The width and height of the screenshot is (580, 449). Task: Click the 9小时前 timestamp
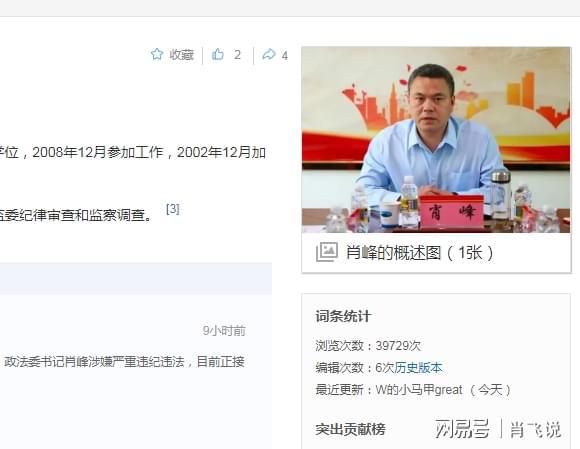pos(224,331)
